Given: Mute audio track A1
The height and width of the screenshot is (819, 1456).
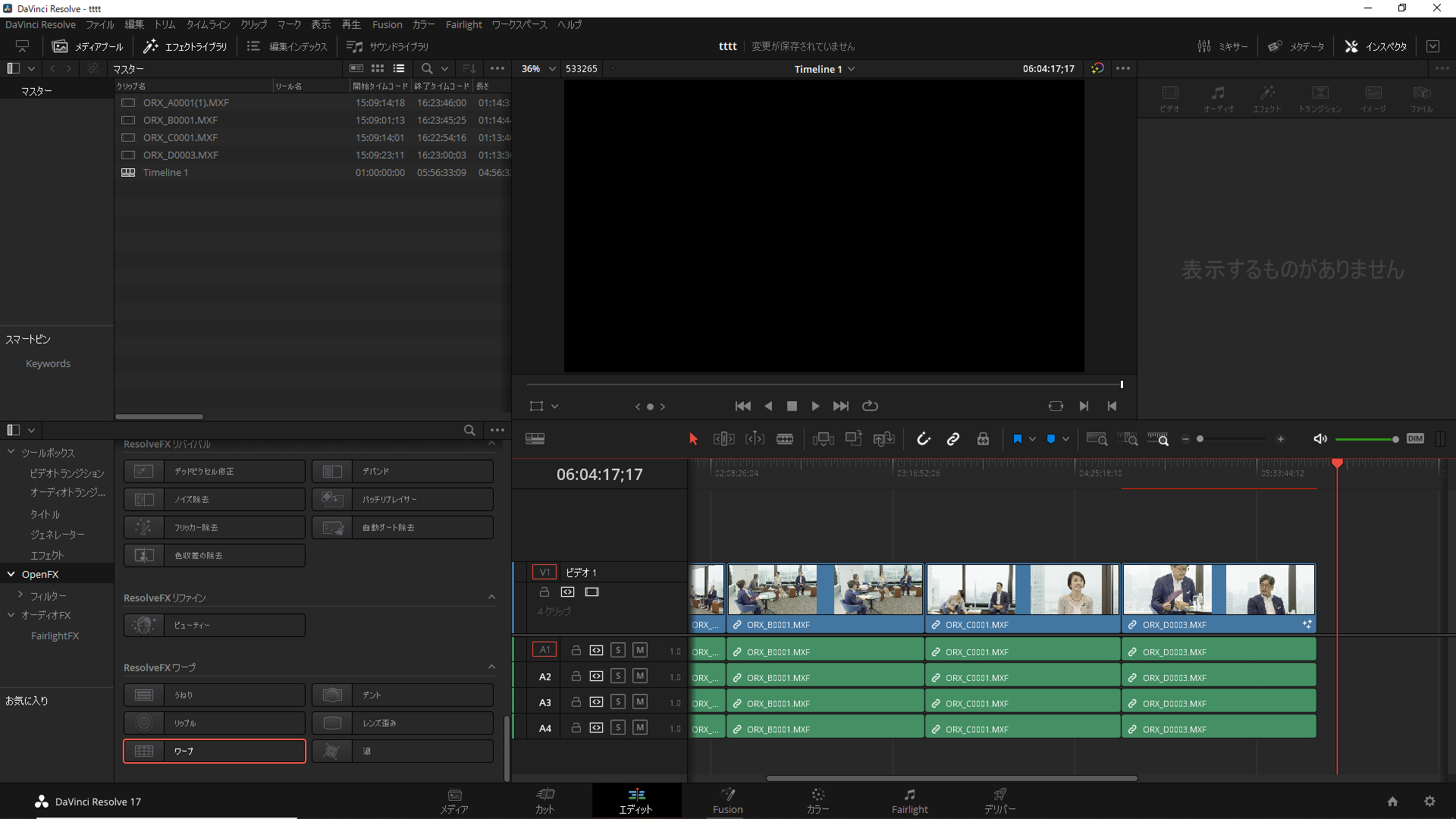Looking at the screenshot, I should 640,651.
